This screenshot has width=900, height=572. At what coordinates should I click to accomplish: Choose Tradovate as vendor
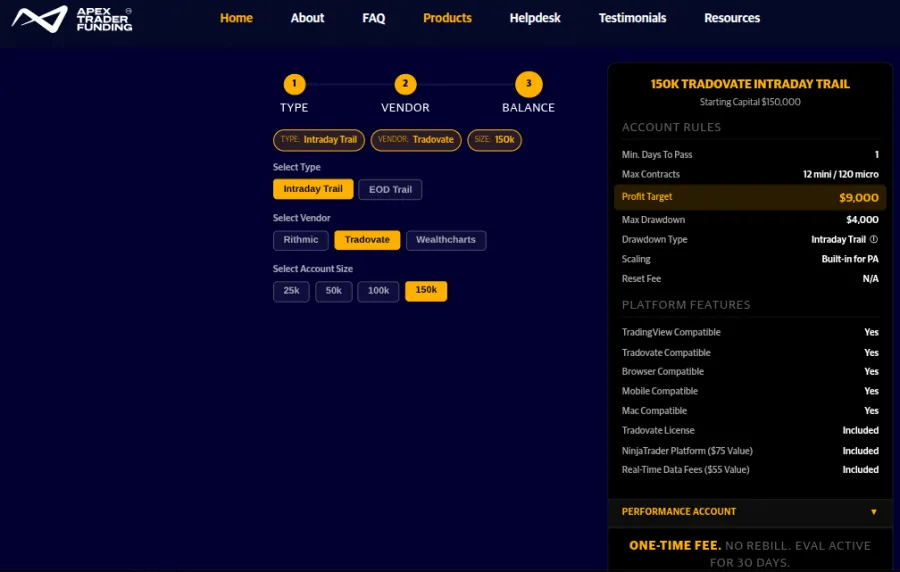click(367, 240)
